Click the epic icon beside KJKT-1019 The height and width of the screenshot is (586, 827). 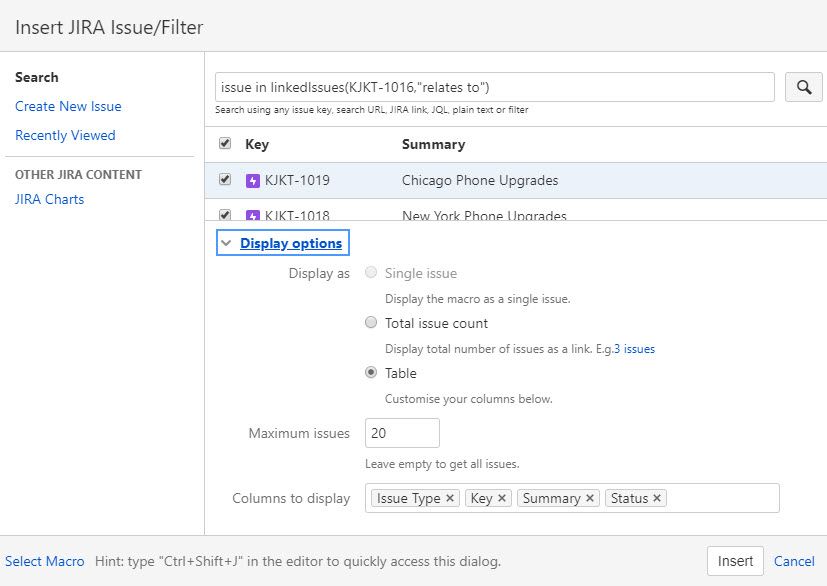coord(253,181)
